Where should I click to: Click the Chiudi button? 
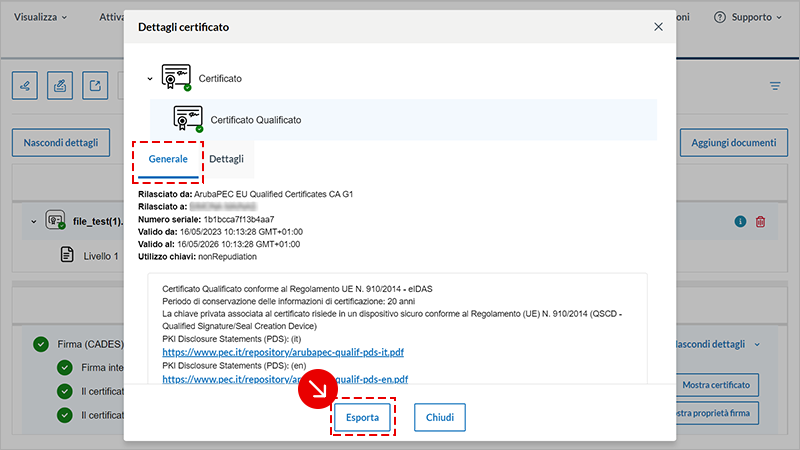440,417
